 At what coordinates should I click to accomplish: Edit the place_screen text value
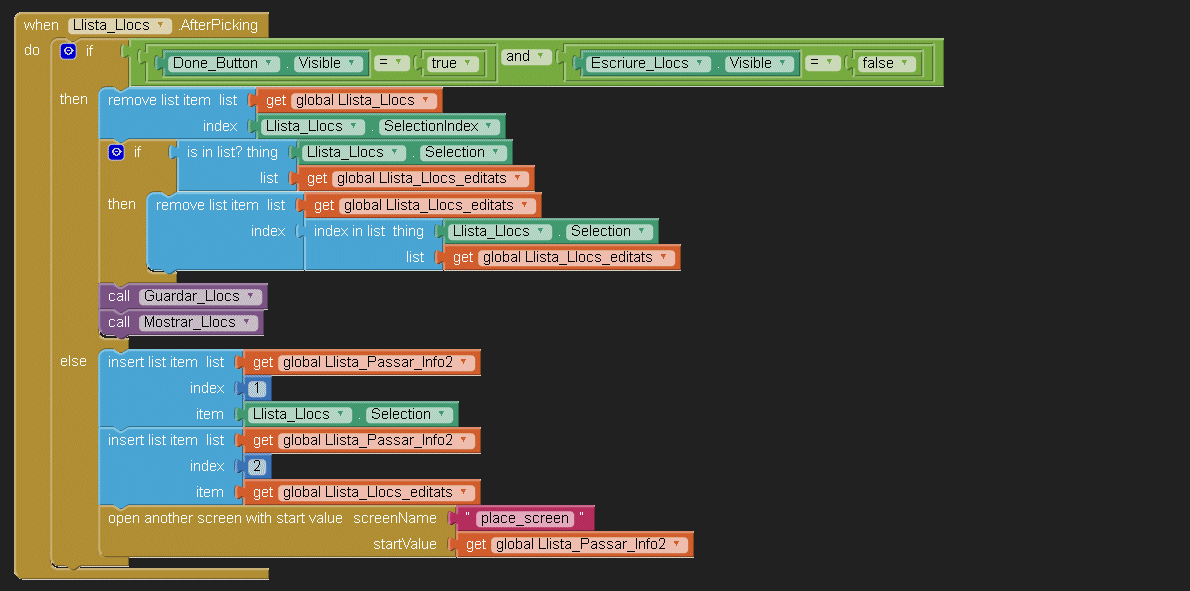pos(524,518)
